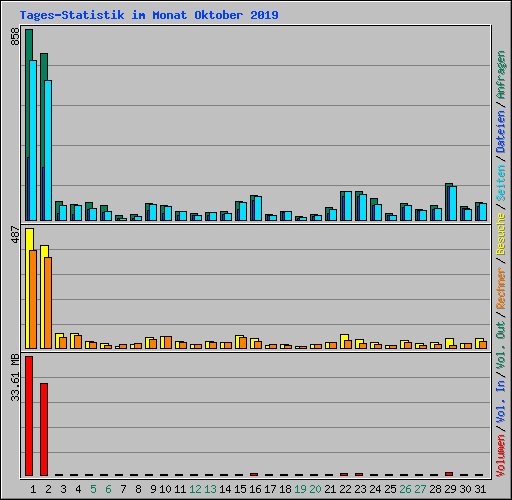Click day label 31 on the x-axis

(480, 489)
